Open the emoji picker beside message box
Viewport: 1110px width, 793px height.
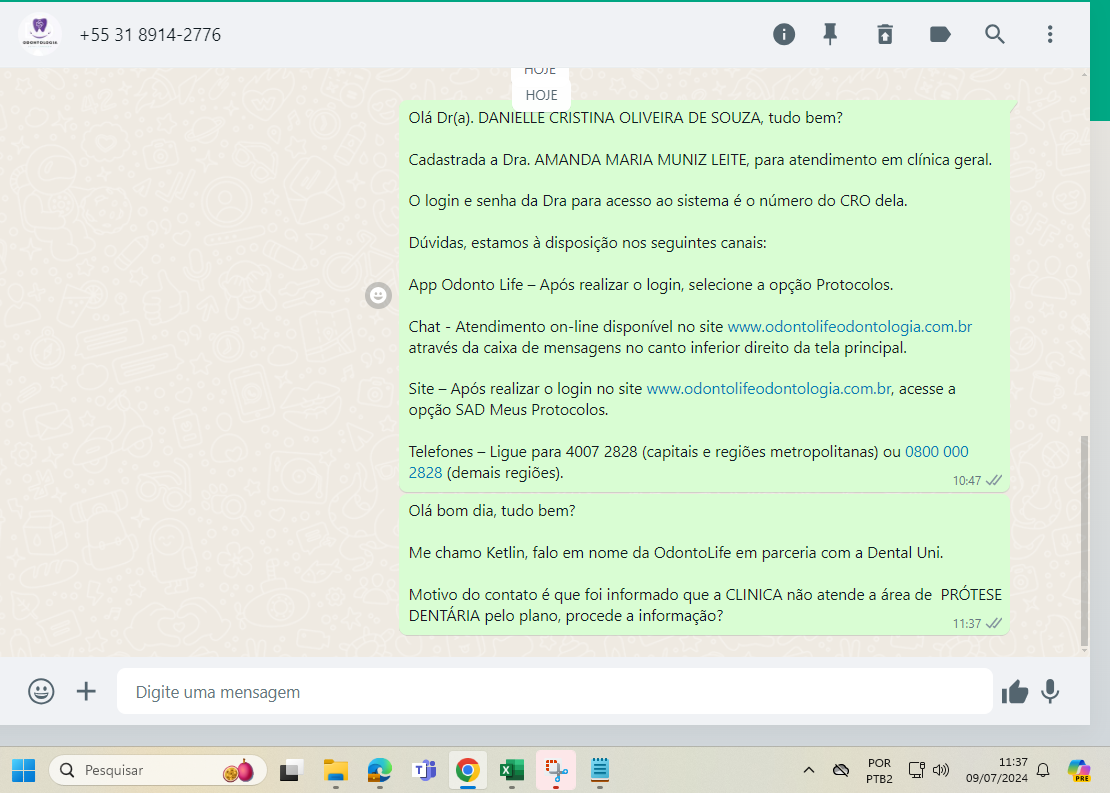click(x=41, y=691)
